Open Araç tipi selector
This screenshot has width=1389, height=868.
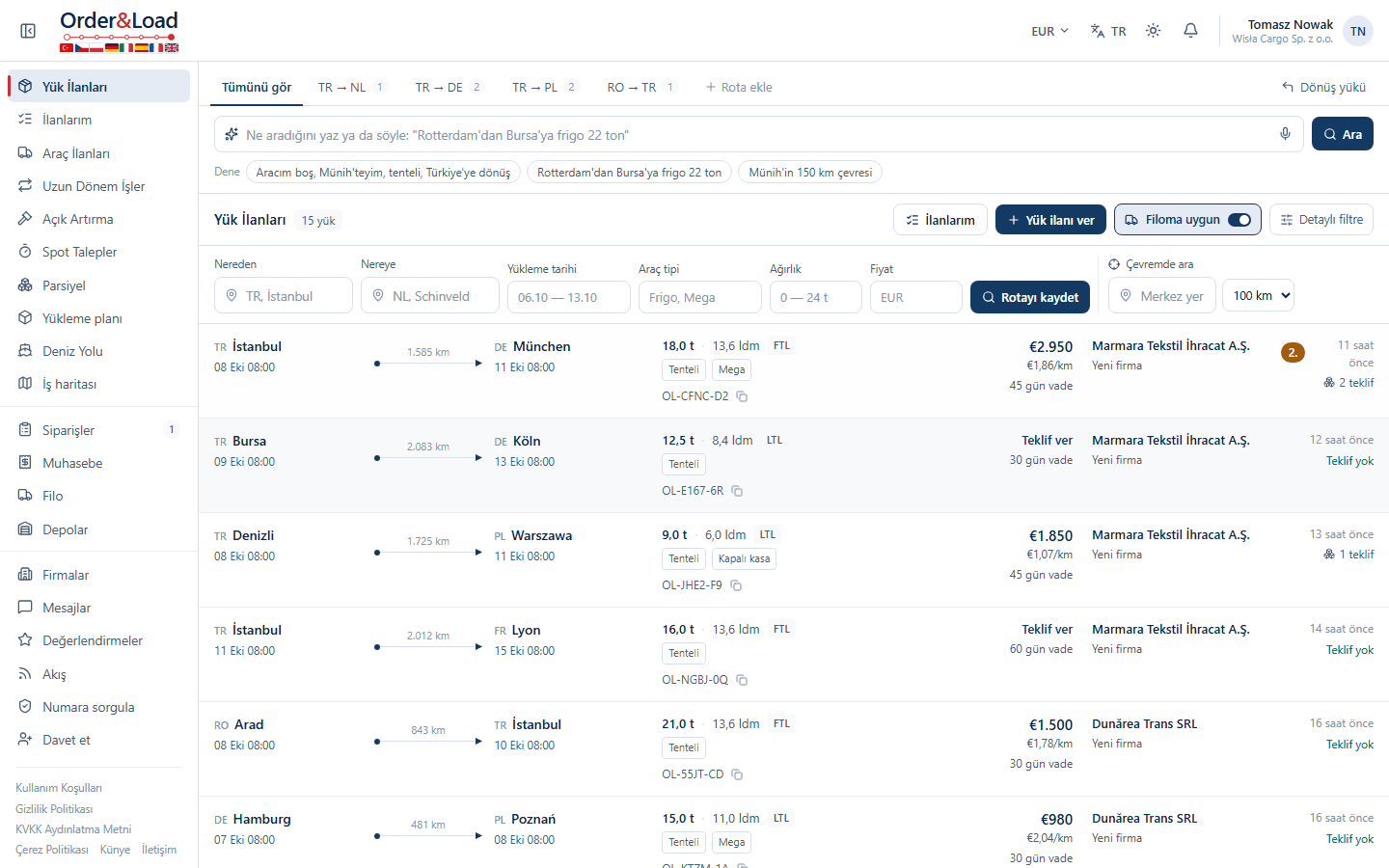pos(700,297)
